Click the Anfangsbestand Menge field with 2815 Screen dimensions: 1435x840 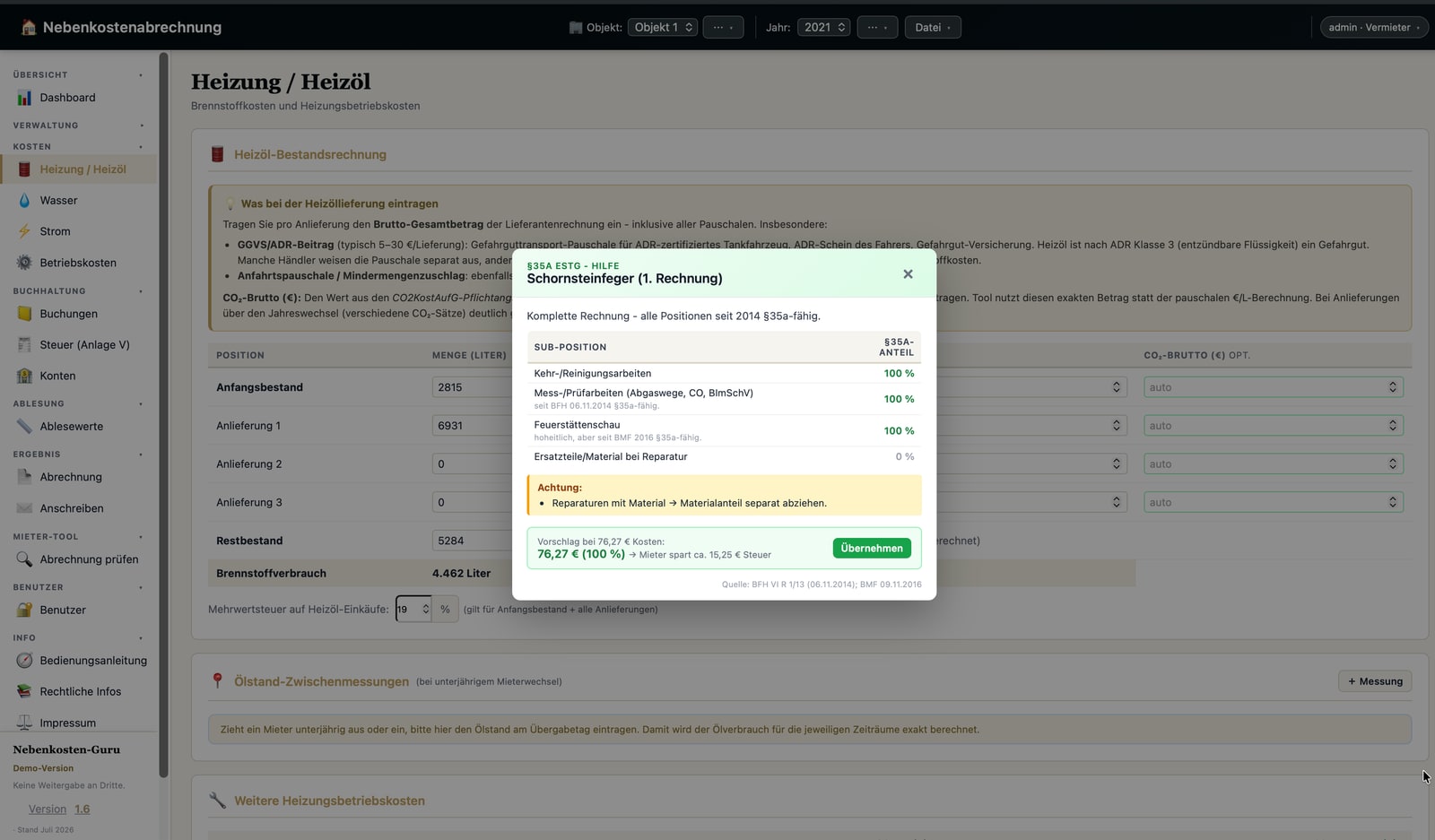(472, 387)
